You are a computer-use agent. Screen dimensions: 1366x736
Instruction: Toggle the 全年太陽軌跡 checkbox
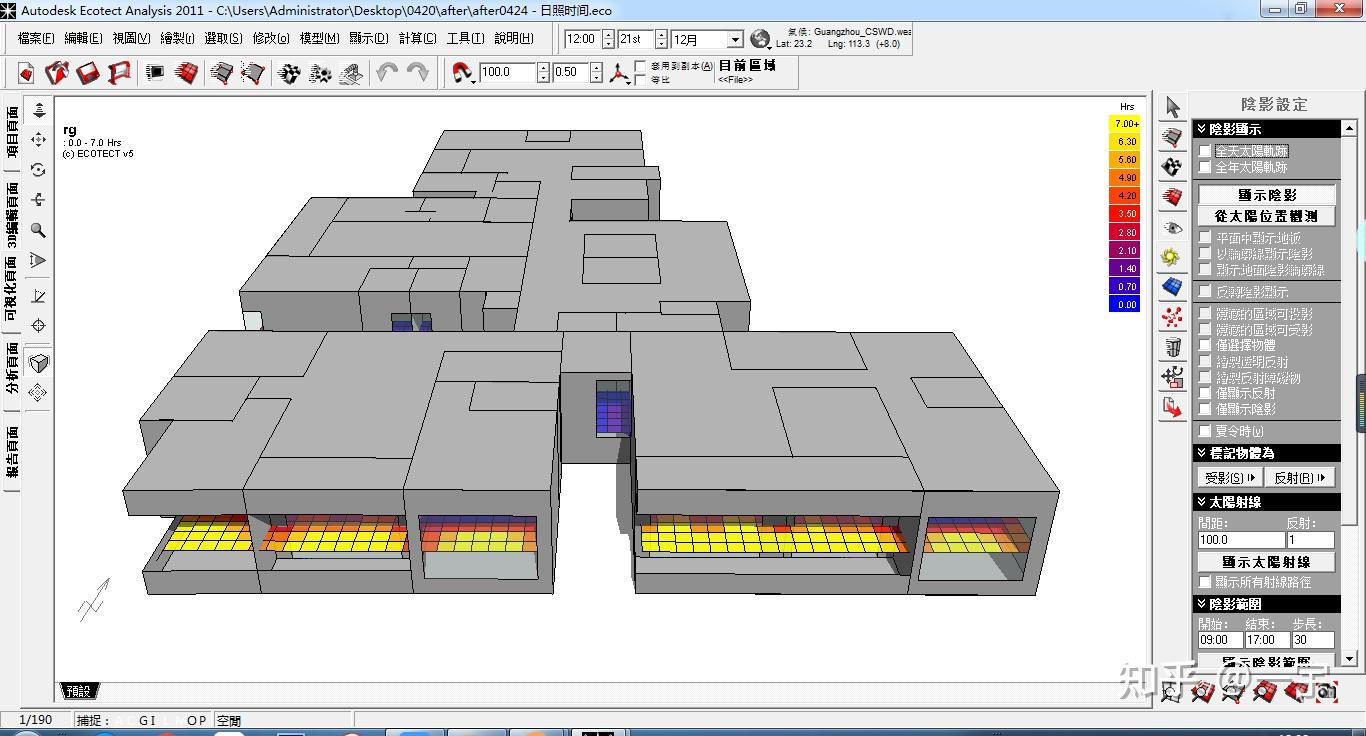click(x=1205, y=167)
